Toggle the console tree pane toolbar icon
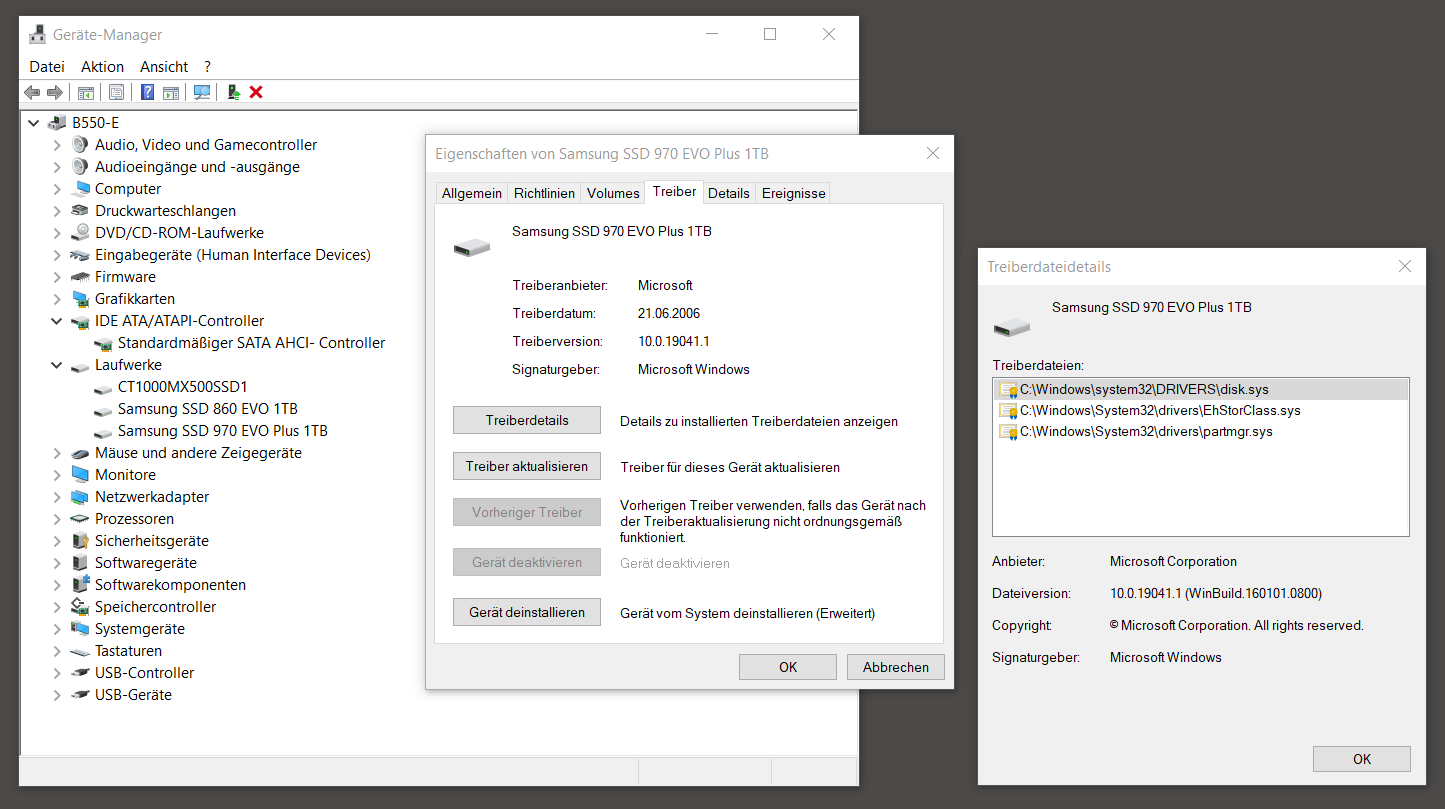This screenshot has height=809, width=1445. pos(86,92)
